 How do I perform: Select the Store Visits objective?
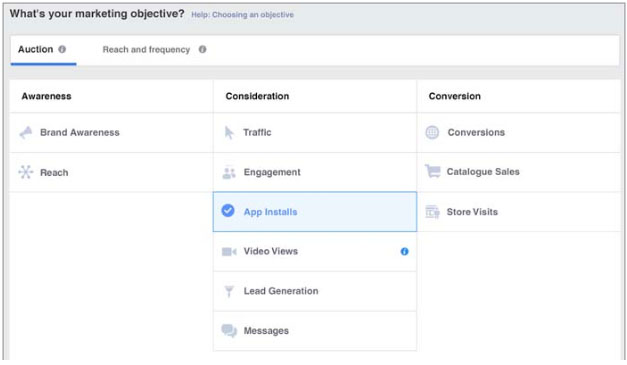(x=519, y=211)
